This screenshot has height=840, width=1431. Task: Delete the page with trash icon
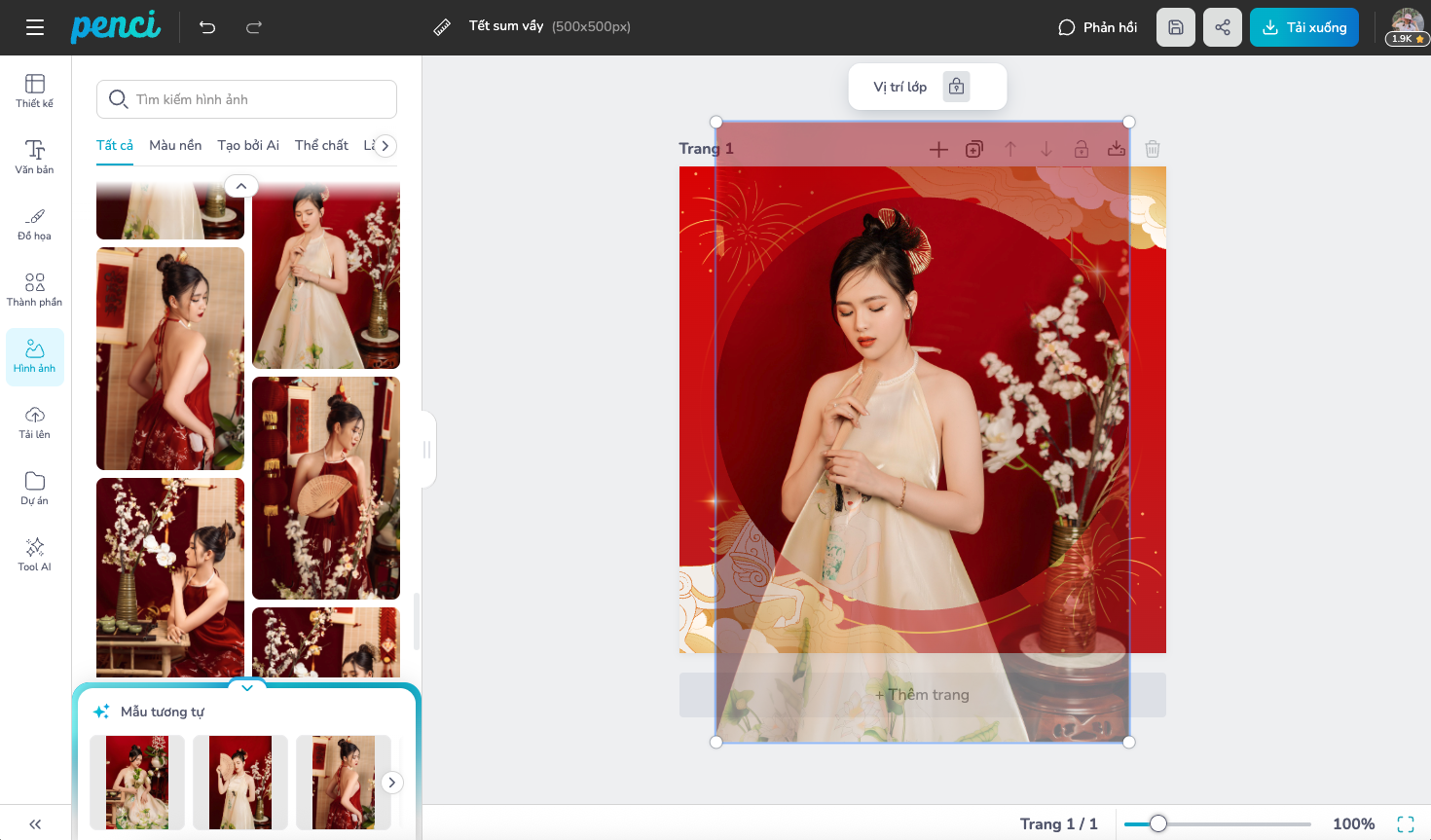click(x=1153, y=149)
